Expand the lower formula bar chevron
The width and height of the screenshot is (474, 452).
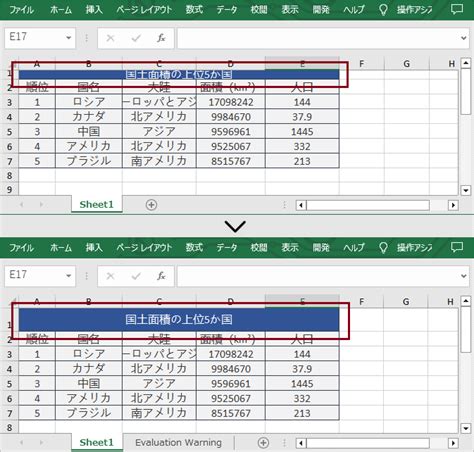pyautogui.click(x=463, y=276)
